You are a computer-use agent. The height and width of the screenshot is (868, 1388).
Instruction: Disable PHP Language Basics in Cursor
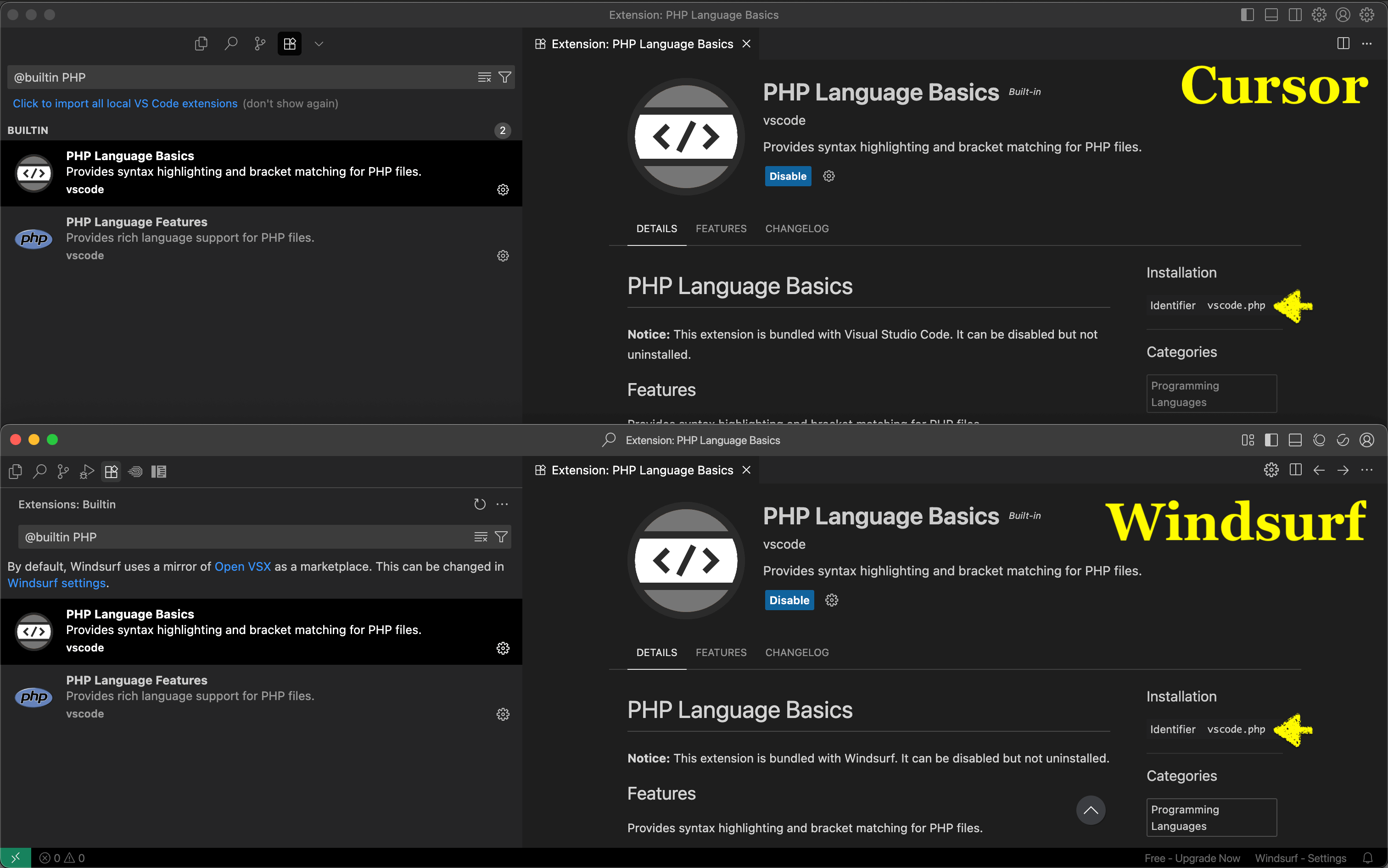[x=788, y=176]
